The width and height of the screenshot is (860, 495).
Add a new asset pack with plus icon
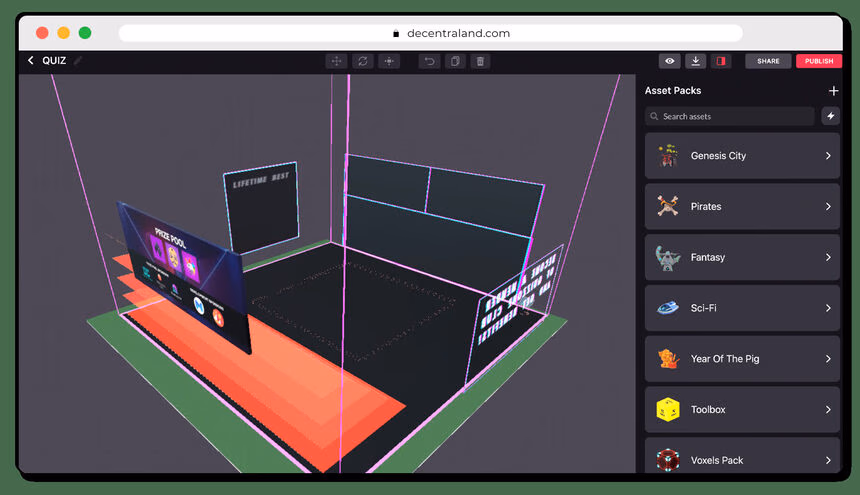833,90
